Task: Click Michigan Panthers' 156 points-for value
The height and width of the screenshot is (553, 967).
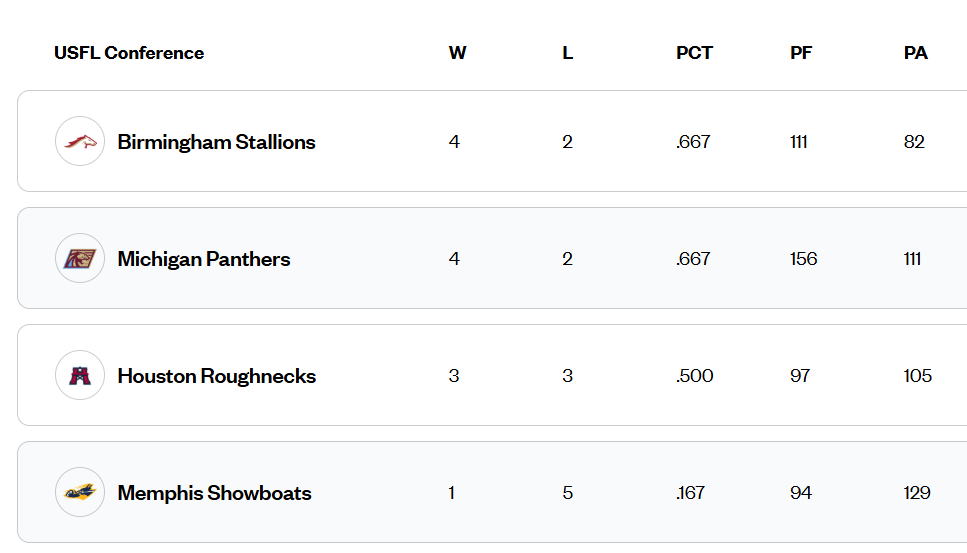Action: click(x=803, y=259)
